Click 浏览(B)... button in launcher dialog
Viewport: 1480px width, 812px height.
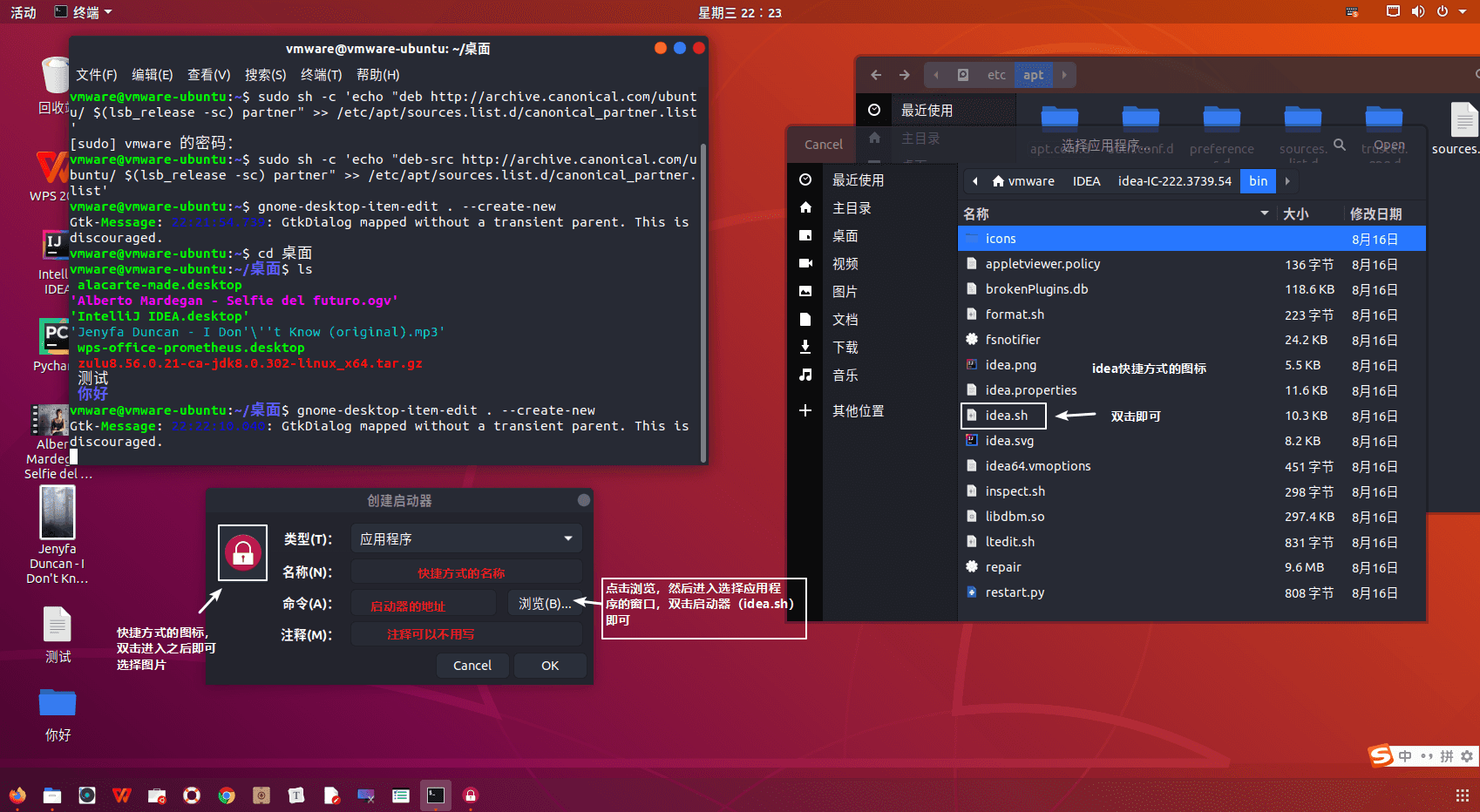tap(545, 603)
